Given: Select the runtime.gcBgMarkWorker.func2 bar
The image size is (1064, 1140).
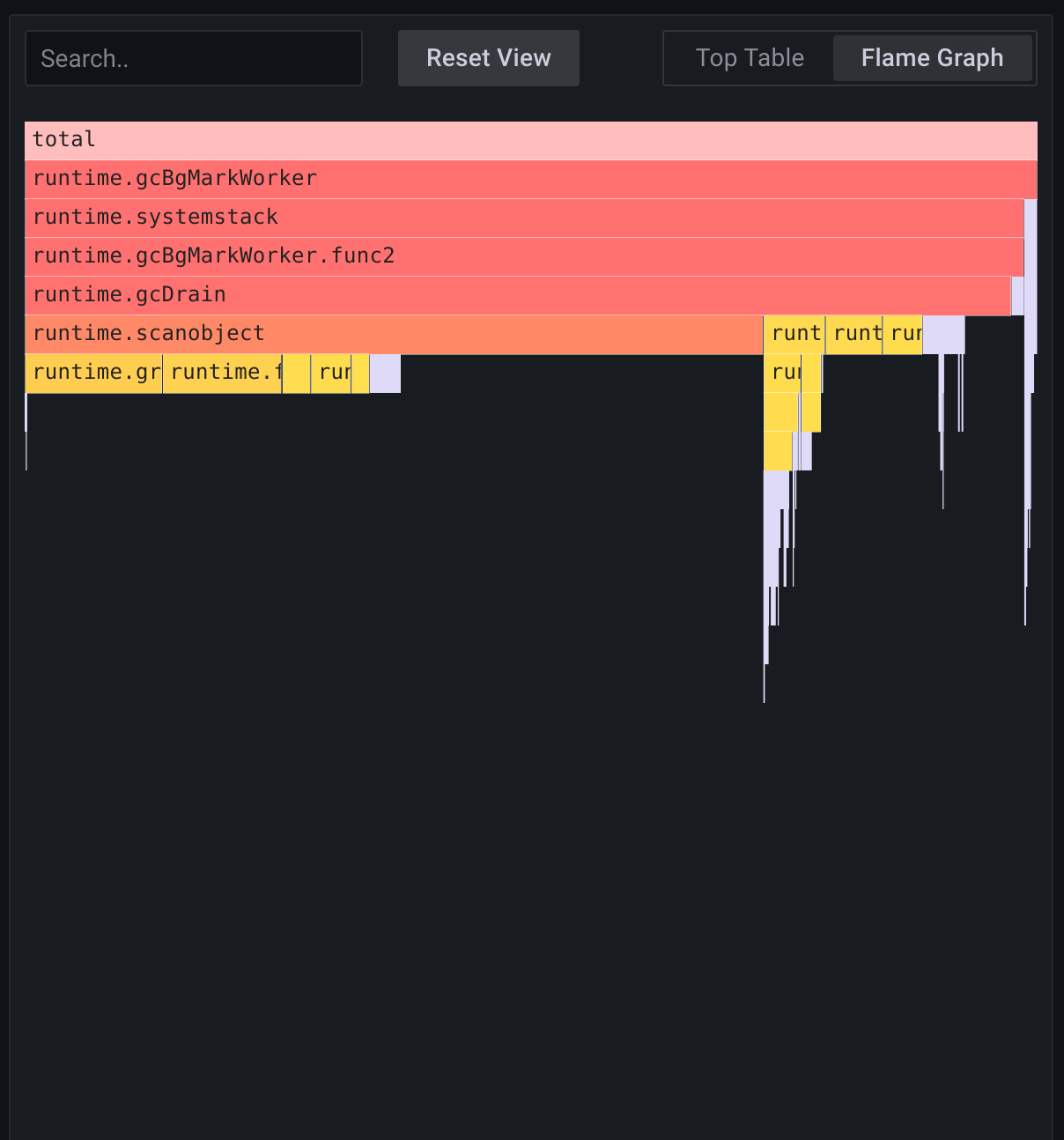Looking at the screenshot, I should pos(524,256).
